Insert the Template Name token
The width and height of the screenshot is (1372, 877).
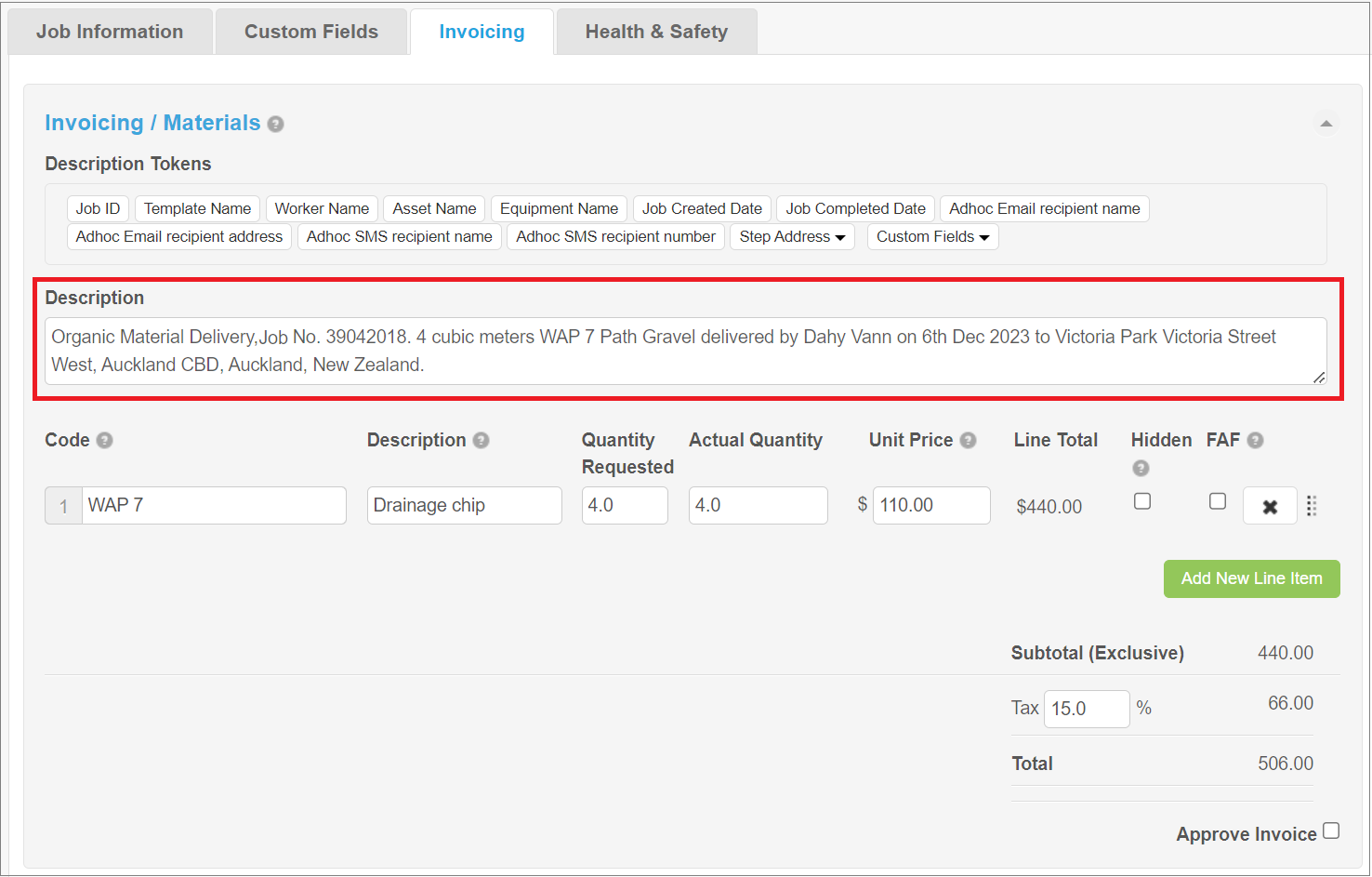coord(197,208)
